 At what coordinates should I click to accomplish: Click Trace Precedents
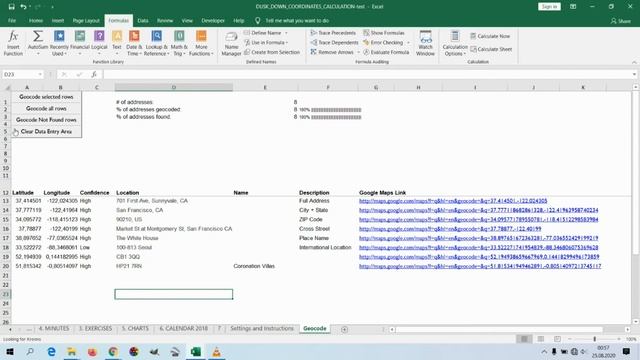click(x=333, y=33)
